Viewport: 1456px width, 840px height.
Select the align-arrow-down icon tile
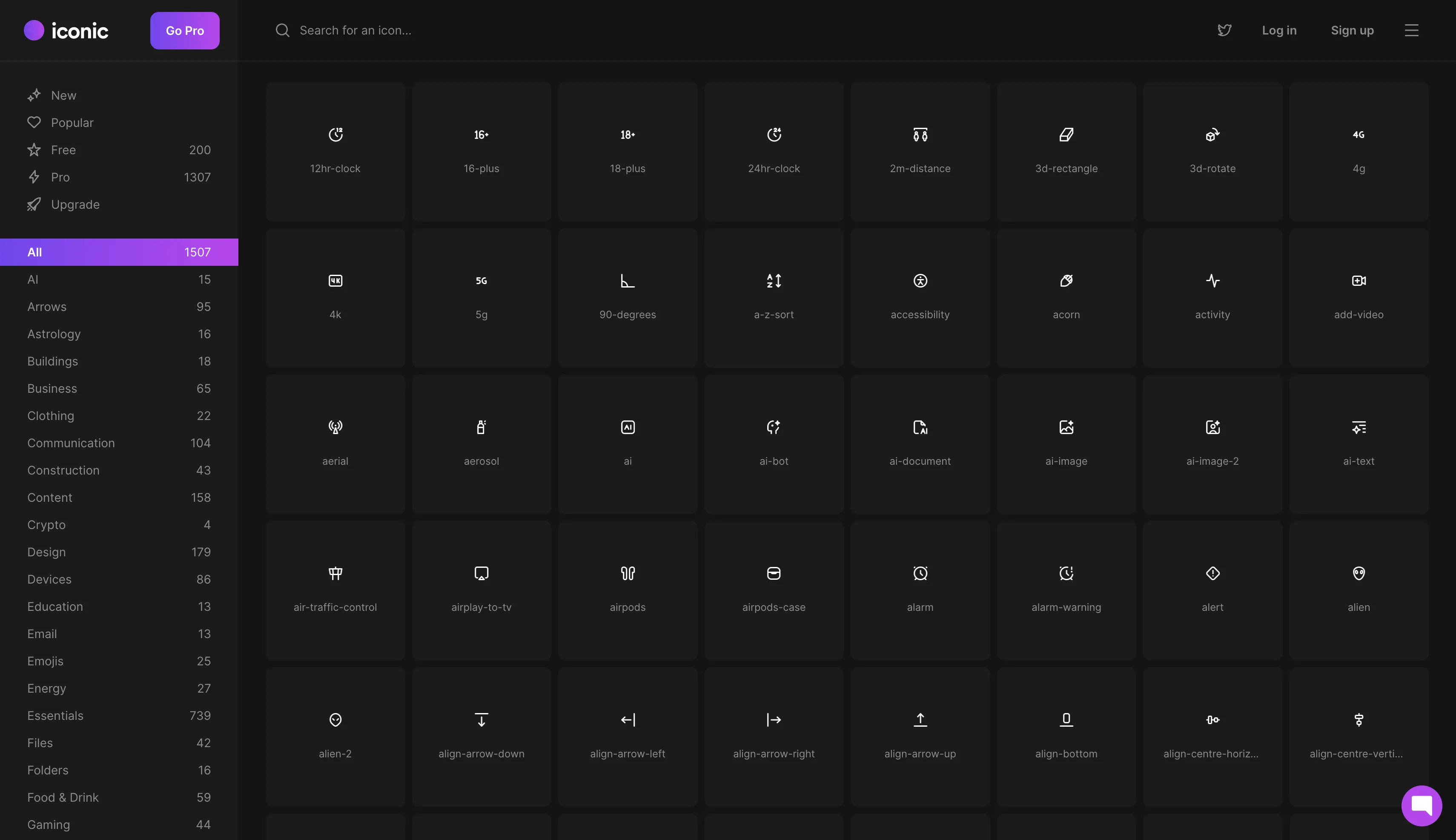pyautogui.click(x=481, y=736)
